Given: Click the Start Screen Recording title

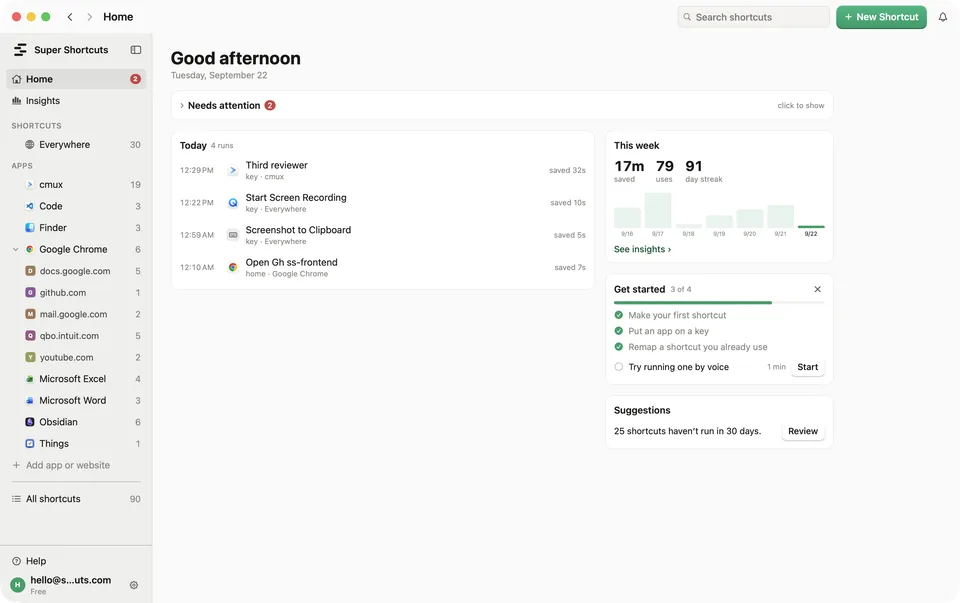Looking at the screenshot, I should click(x=296, y=198).
